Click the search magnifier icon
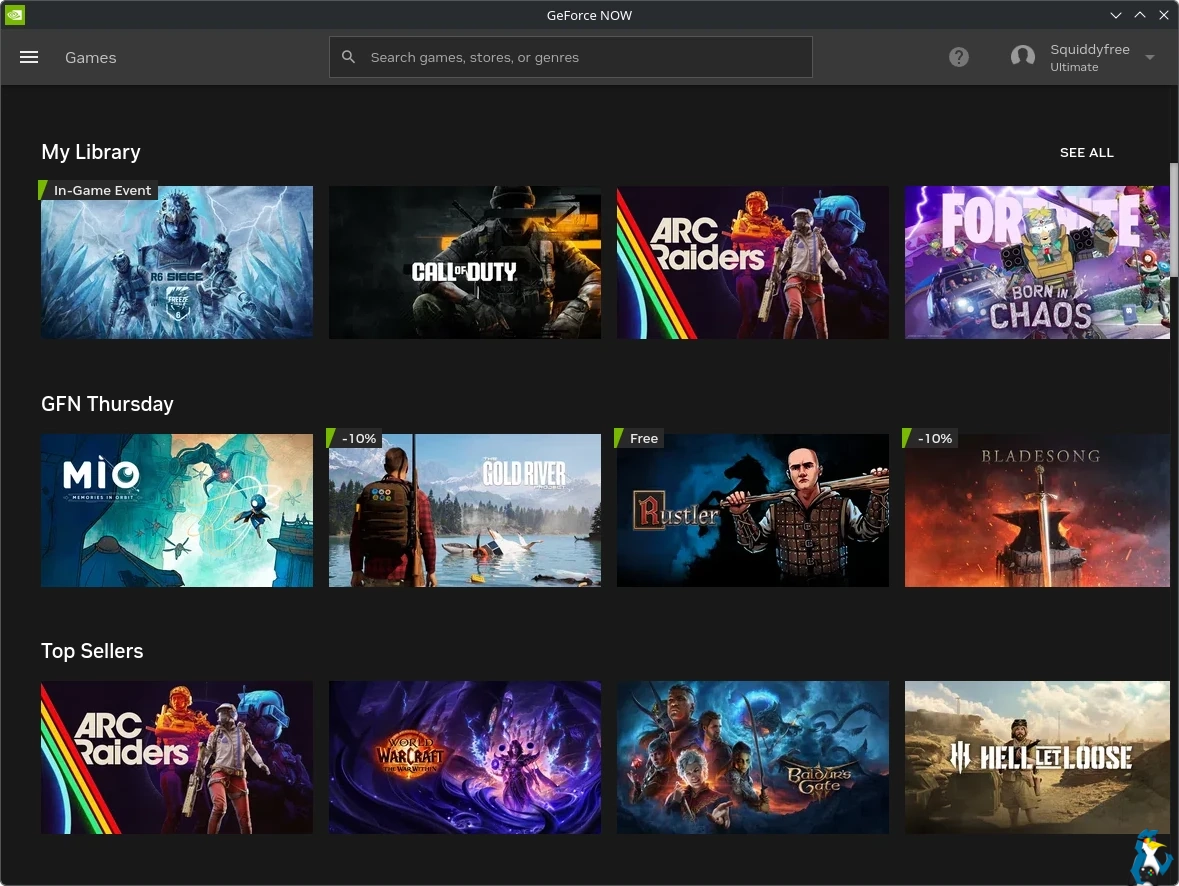Image resolution: width=1179 pixels, height=886 pixels. click(x=348, y=57)
